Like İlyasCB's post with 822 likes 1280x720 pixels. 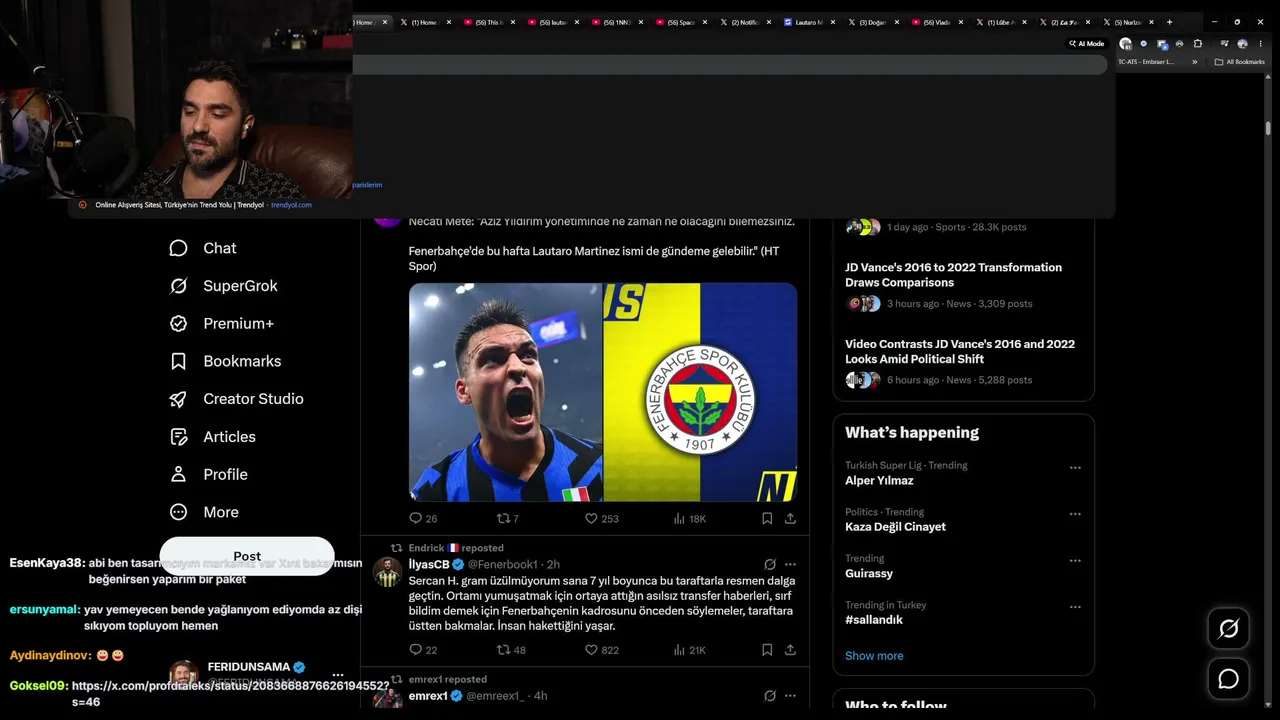pyautogui.click(x=602, y=650)
